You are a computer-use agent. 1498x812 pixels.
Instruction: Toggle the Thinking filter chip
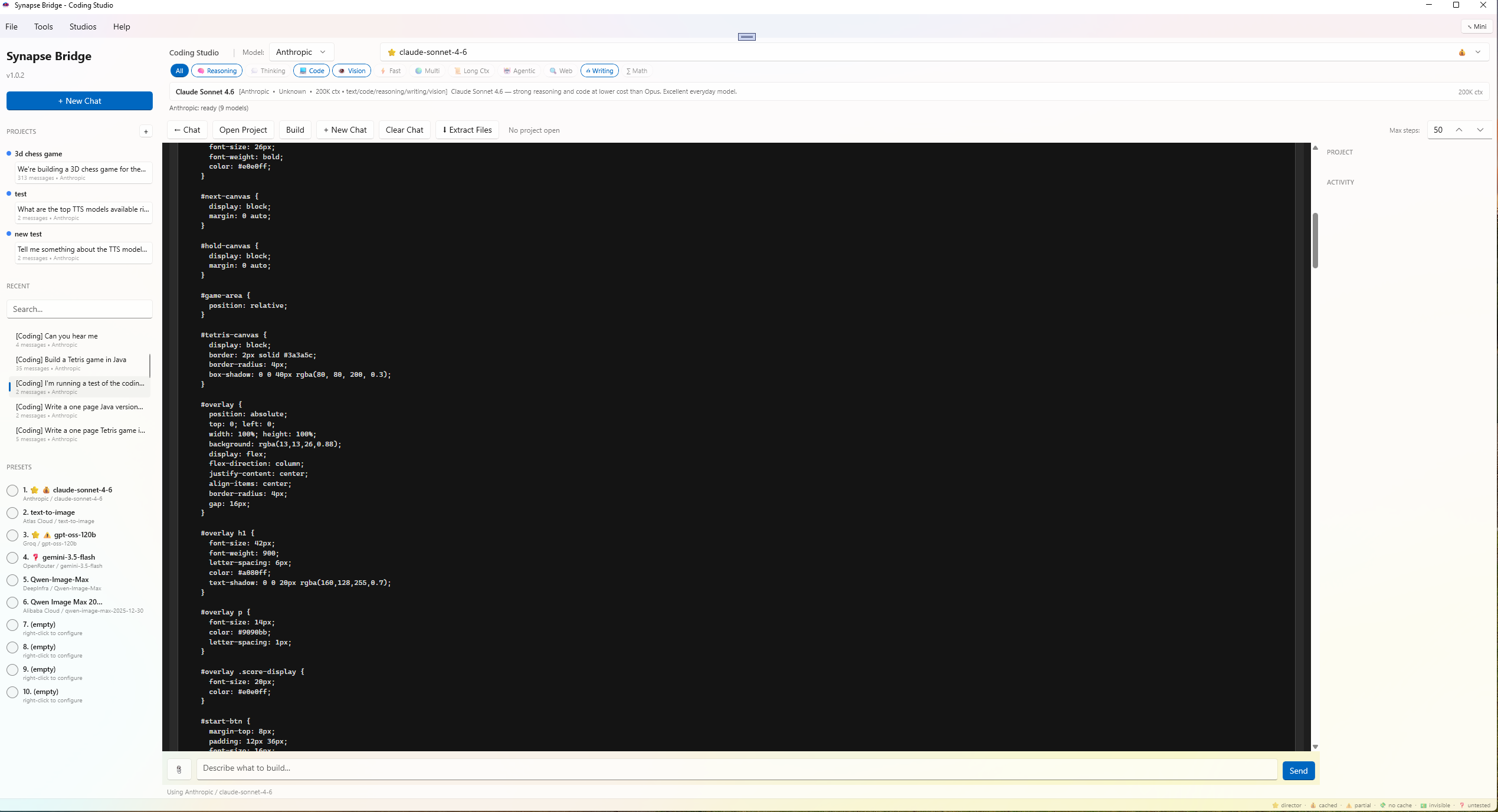pos(268,71)
